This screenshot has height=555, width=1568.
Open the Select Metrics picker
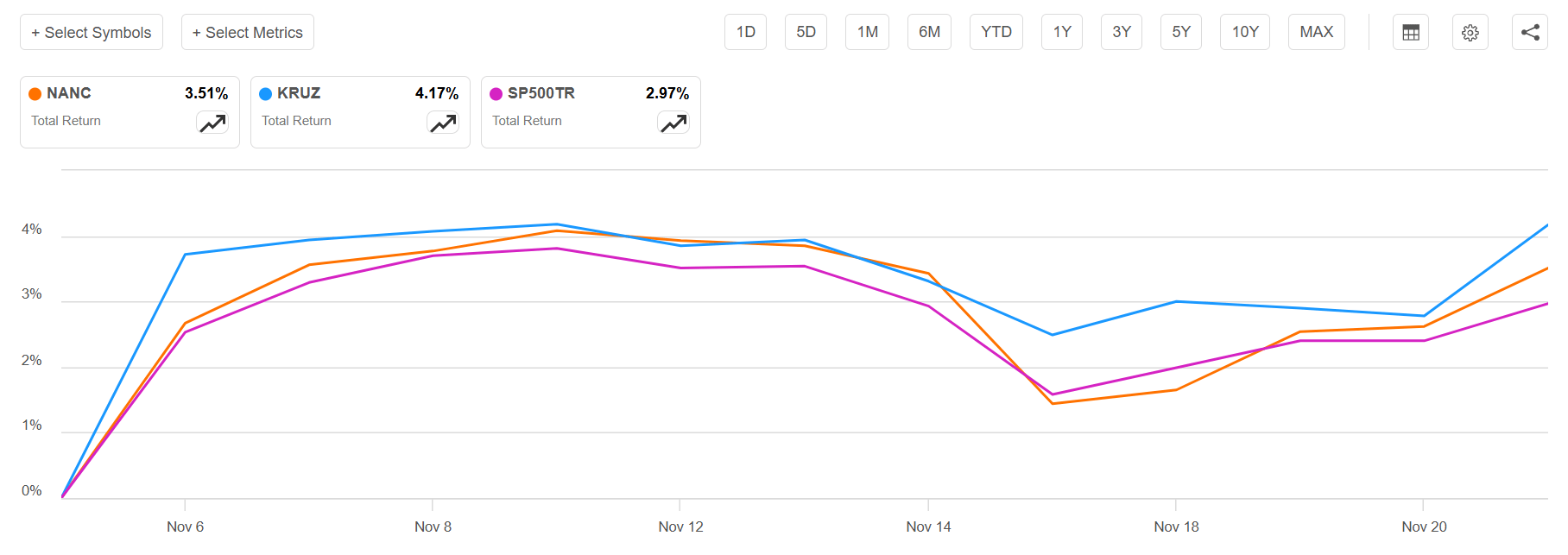(247, 31)
